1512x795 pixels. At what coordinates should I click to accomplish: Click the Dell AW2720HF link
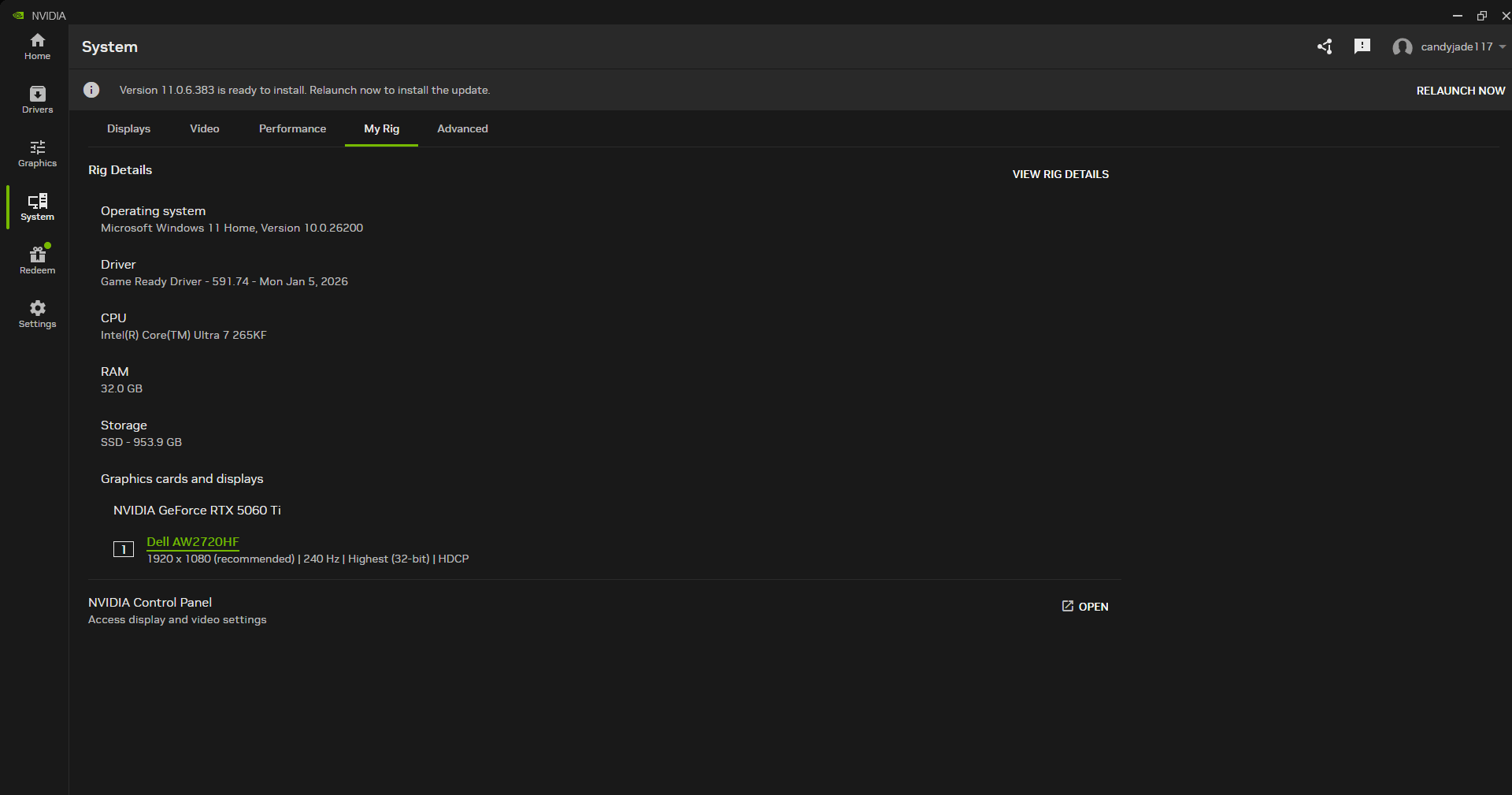[193, 542]
